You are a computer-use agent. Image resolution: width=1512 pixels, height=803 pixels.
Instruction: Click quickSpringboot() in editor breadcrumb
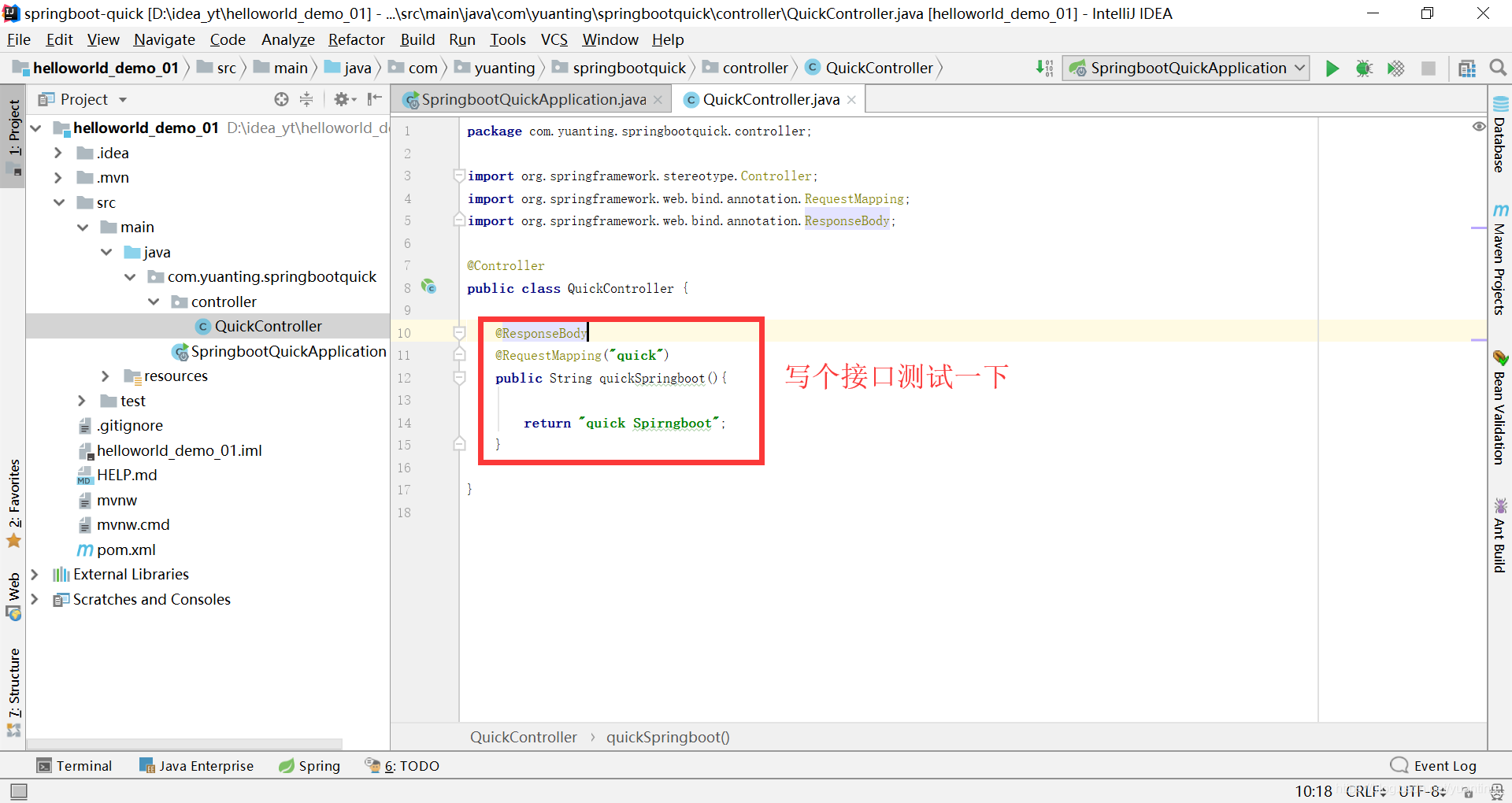click(668, 737)
